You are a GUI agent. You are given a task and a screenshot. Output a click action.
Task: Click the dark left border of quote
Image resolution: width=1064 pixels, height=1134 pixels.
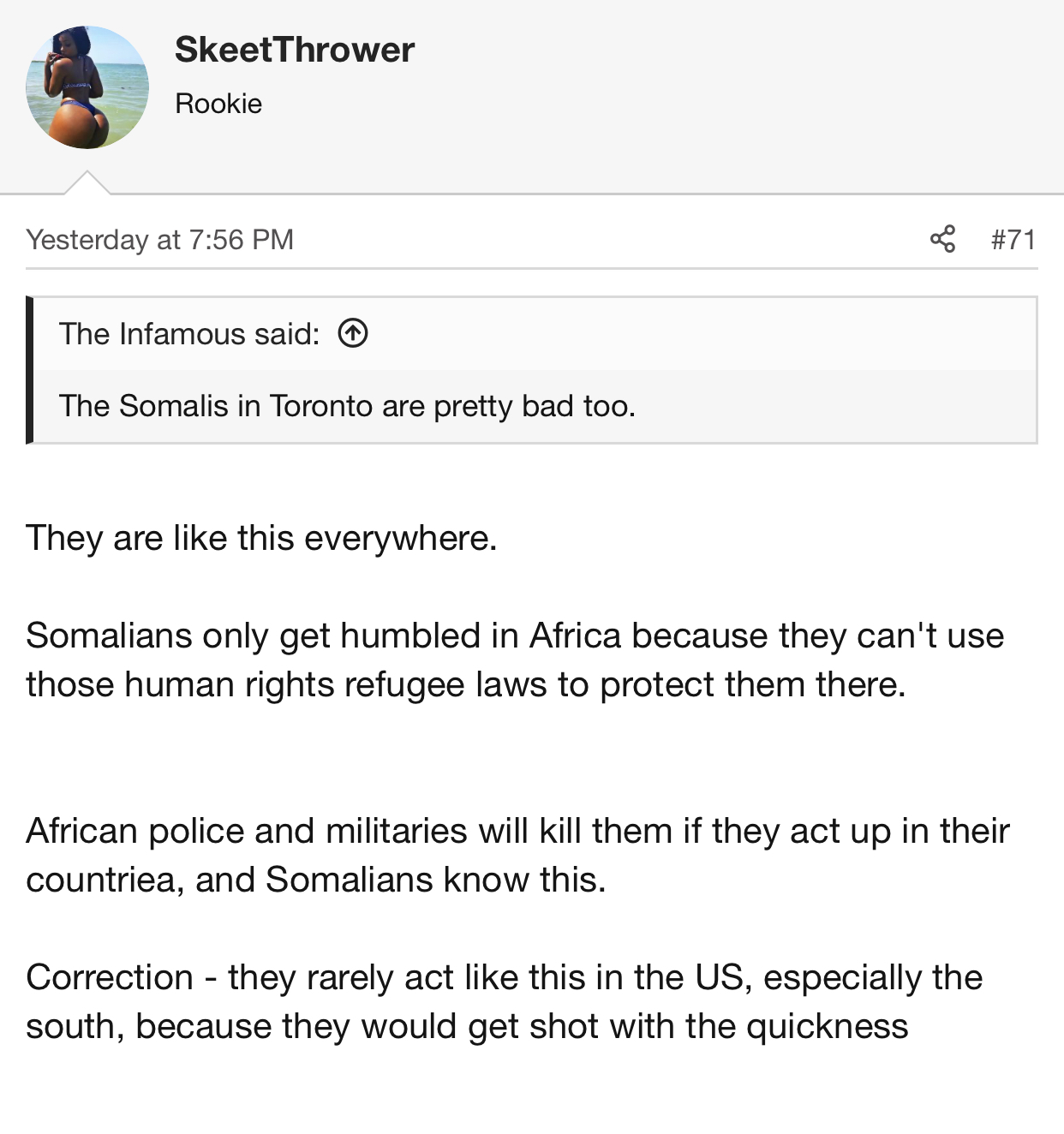[30, 370]
